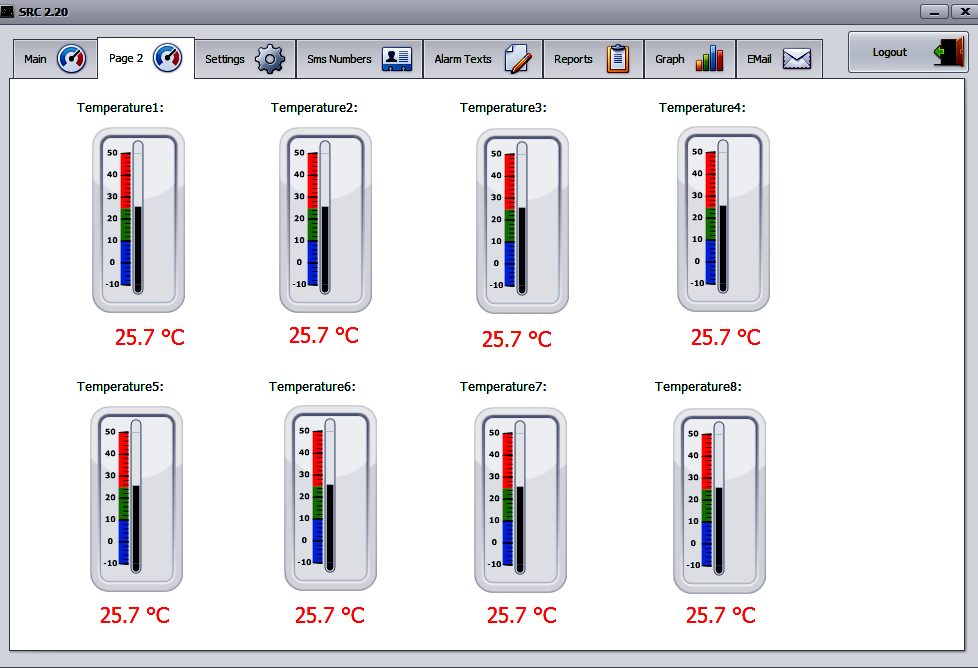This screenshot has height=668, width=978.
Task: Click the Temperature7 reading 25.7 °C
Action: (521, 615)
